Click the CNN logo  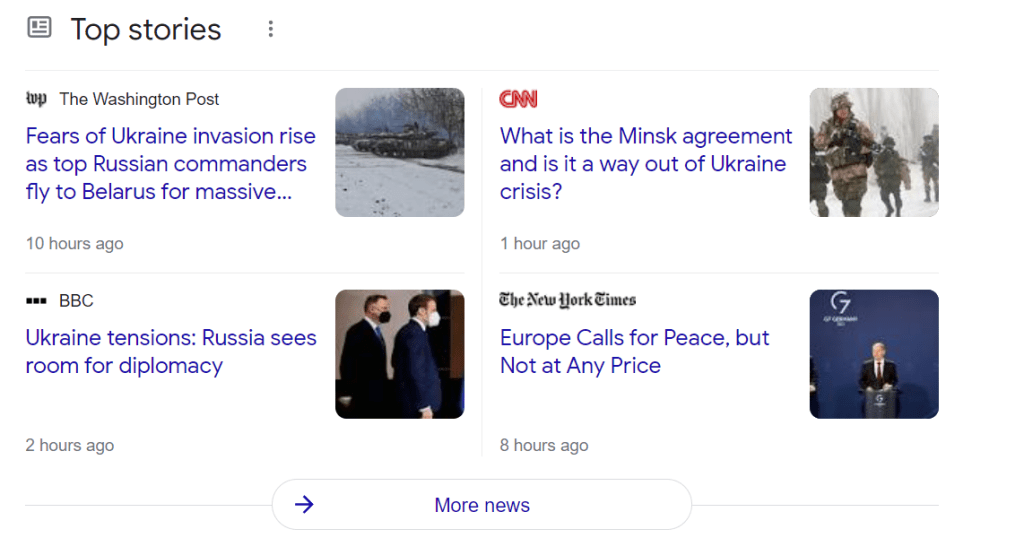point(518,99)
